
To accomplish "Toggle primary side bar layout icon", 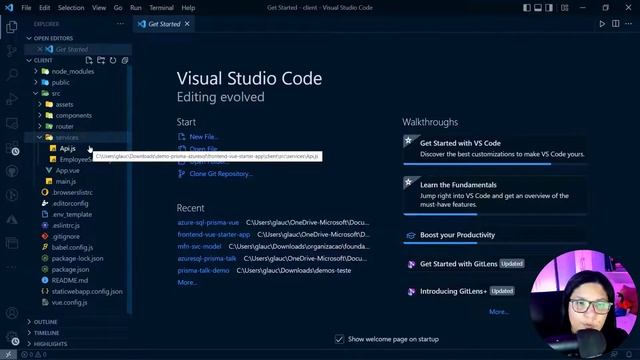I will (527, 7).
